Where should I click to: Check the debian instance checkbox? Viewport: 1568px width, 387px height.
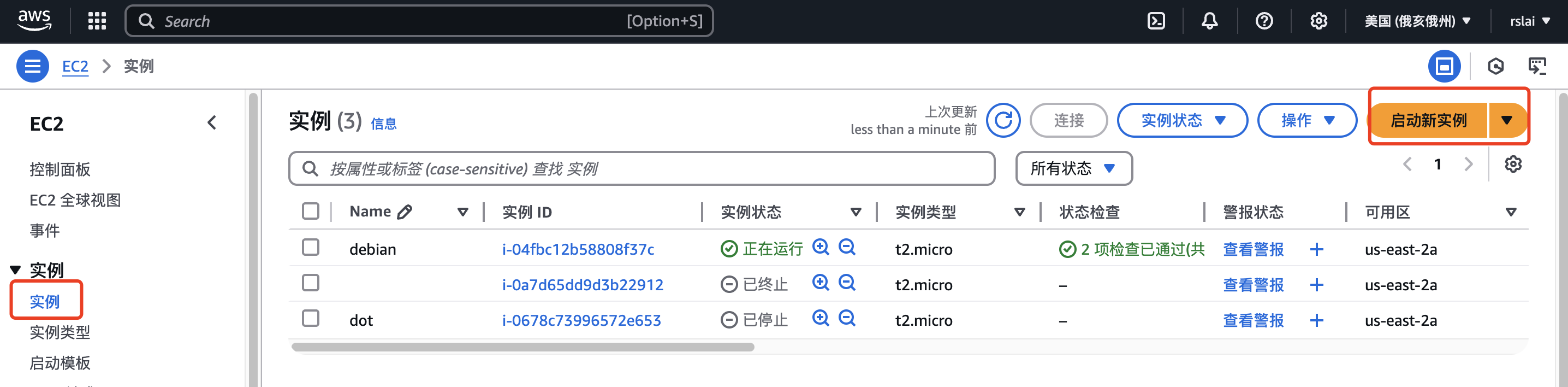(x=311, y=248)
